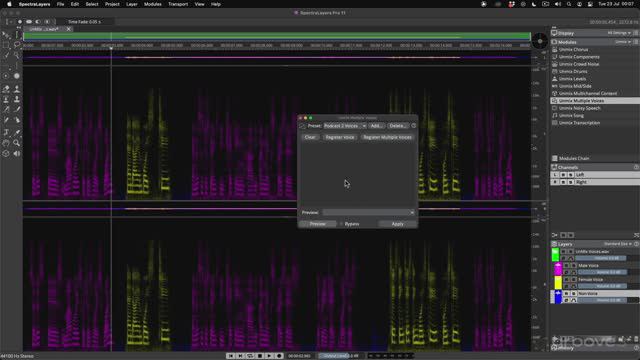Image resolution: width=640 pixels, height=360 pixels.
Task: Open the File menu
Action: [x=60, y=4]
